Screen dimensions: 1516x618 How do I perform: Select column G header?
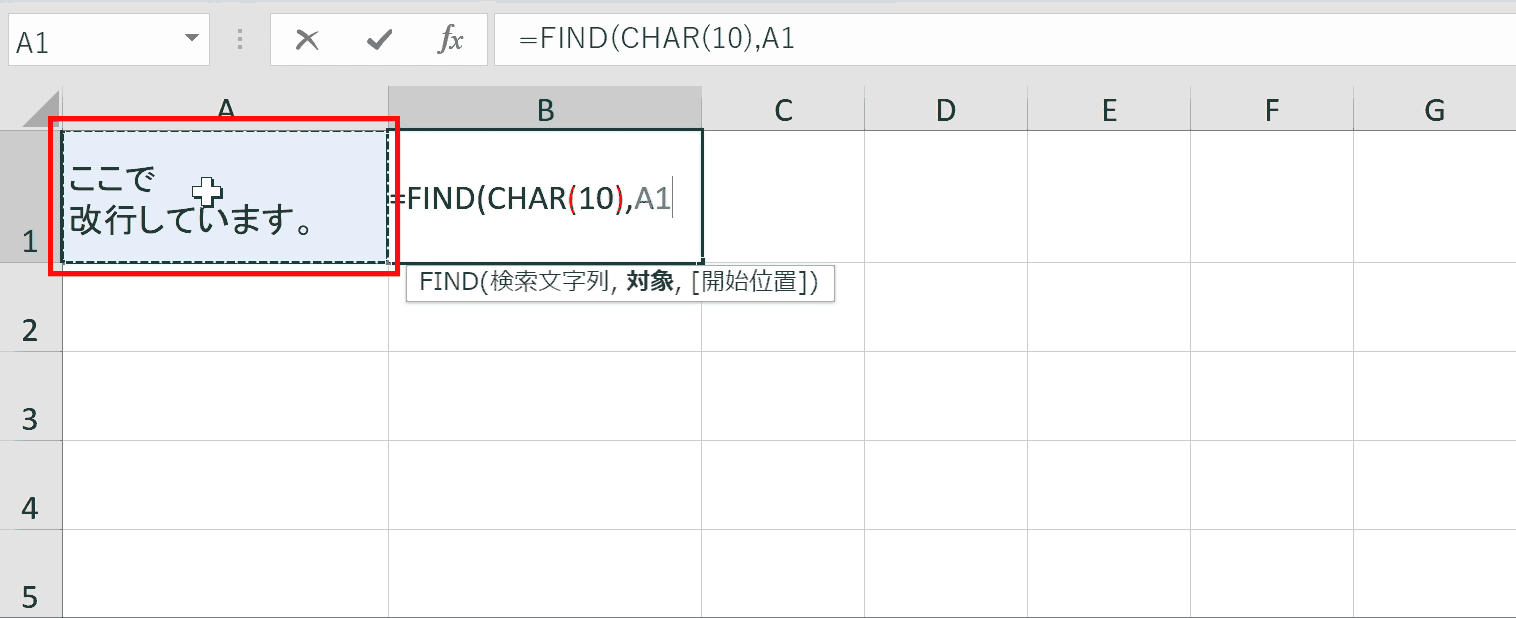pyautogui.click(x=1435, y=109)
